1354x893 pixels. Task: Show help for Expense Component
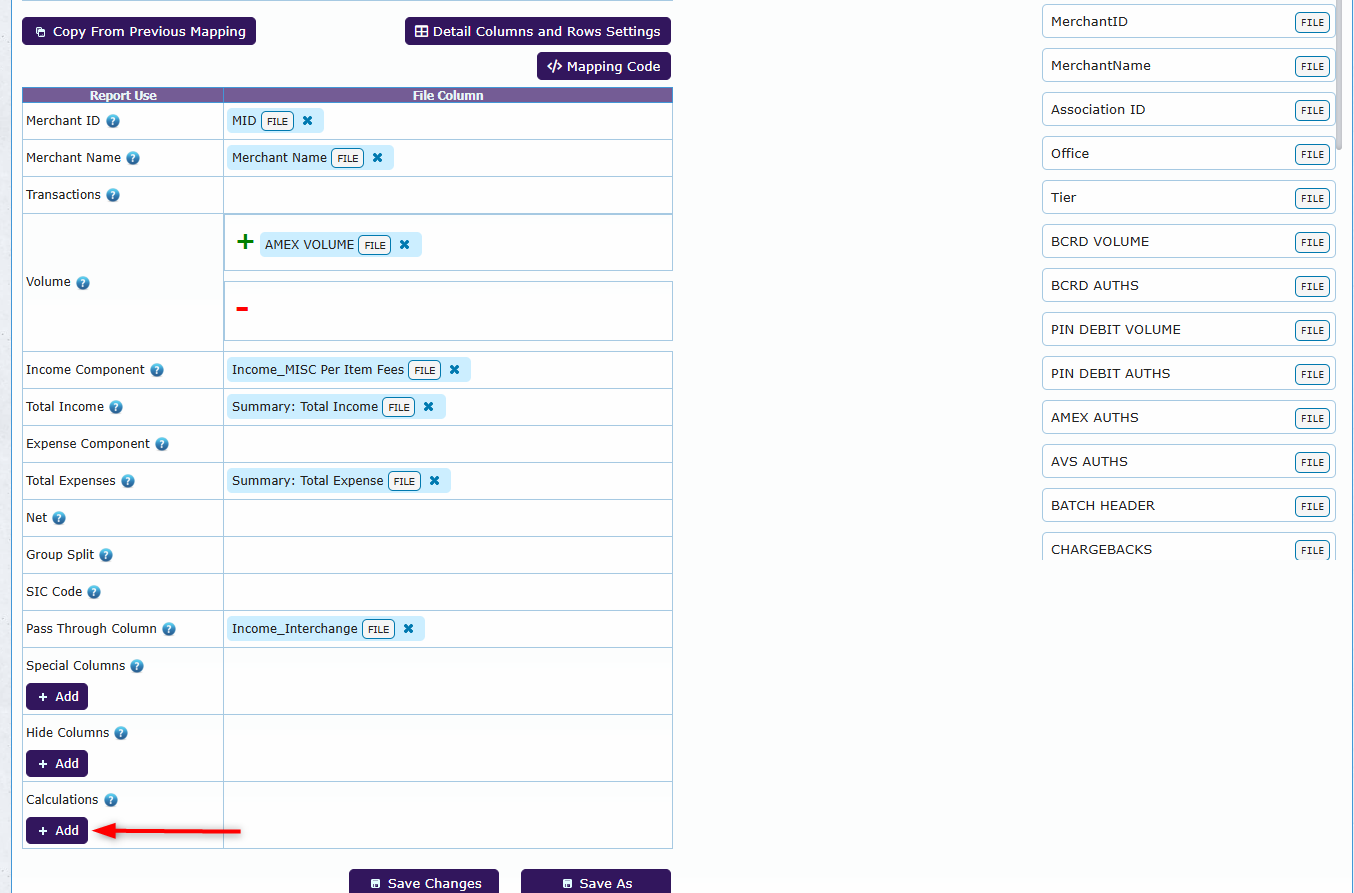coord(162,444)
